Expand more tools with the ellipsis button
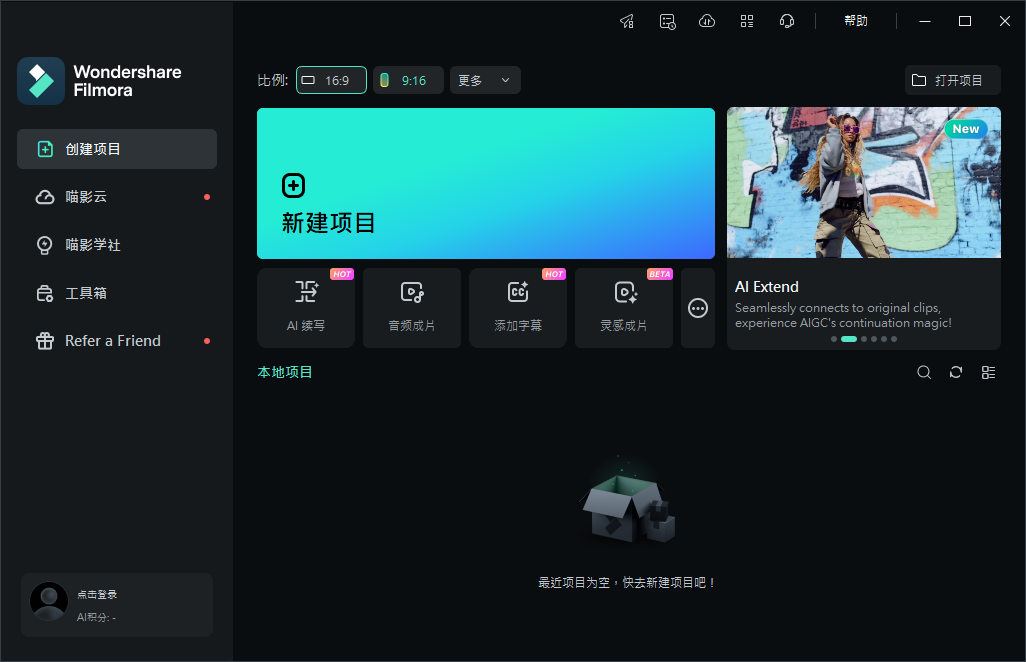1026x662 pixels. pos(698,308)
